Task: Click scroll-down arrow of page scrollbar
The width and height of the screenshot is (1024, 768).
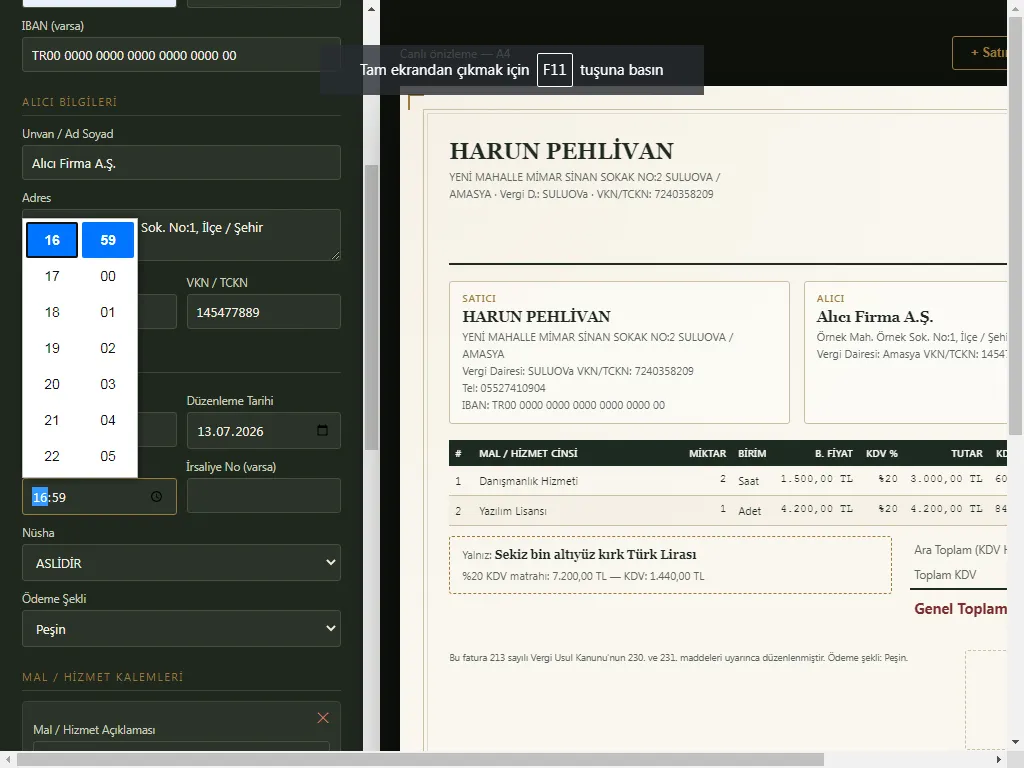Action: 1016,743
